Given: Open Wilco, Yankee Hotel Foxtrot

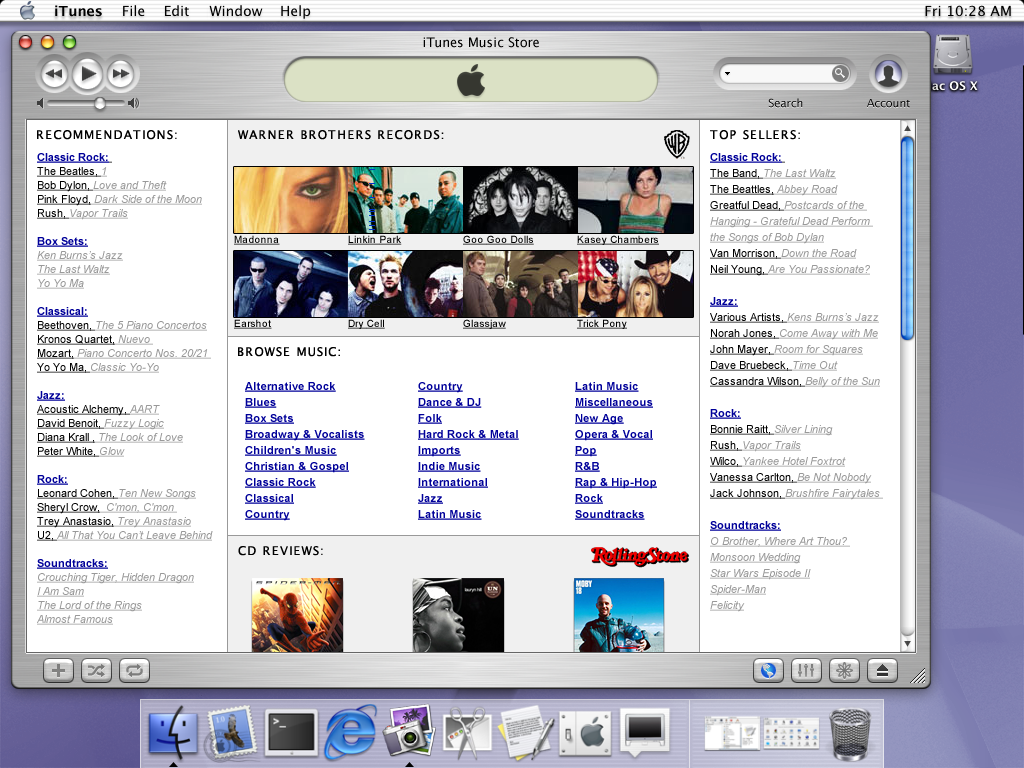Looking at the screenshot, I should click(x=777, y=461).
